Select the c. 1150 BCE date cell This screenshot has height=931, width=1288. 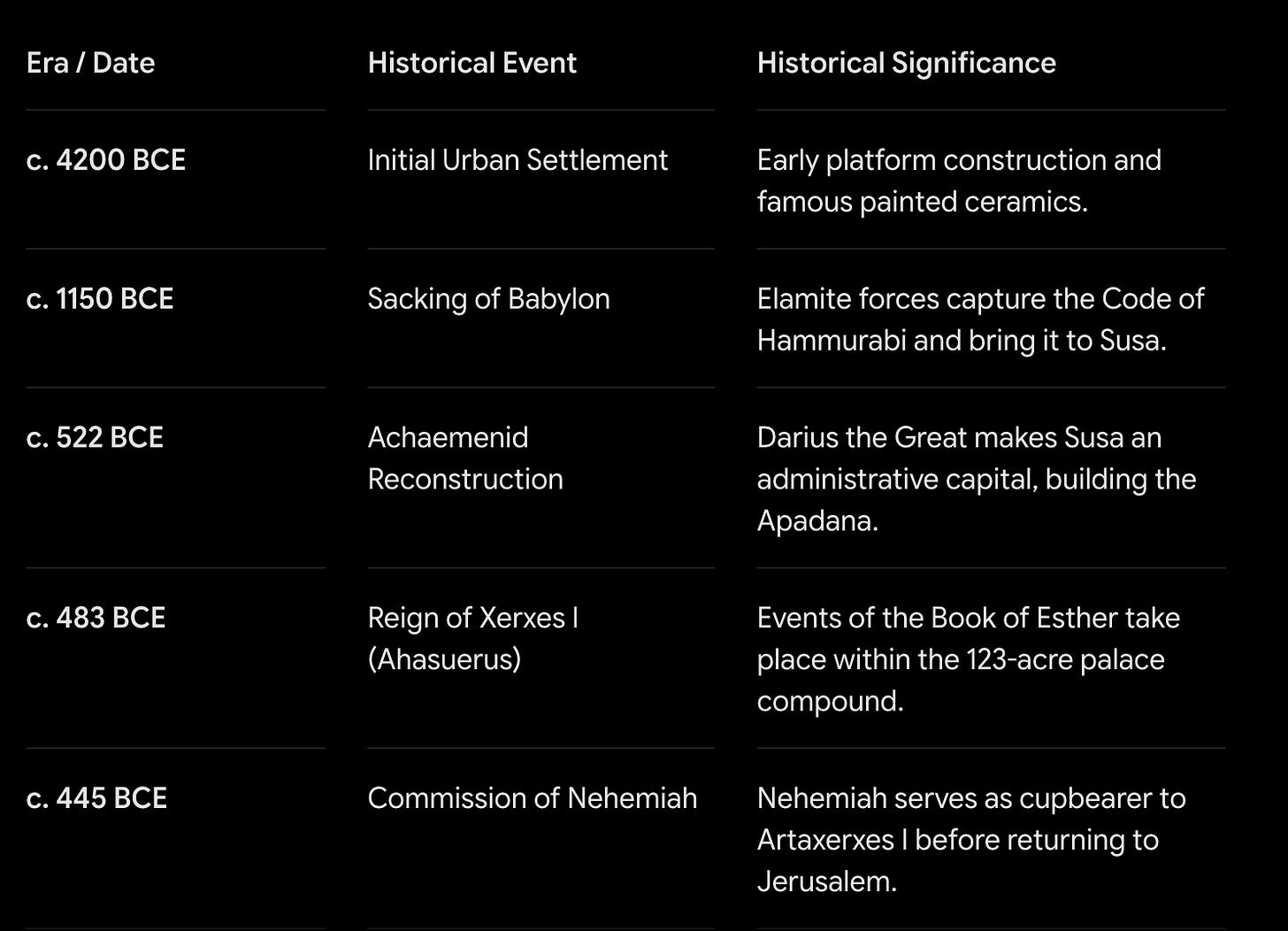coord(100,299)
